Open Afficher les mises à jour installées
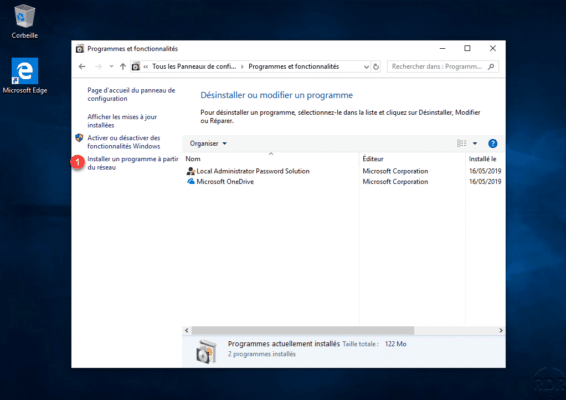 pos(122,121)
